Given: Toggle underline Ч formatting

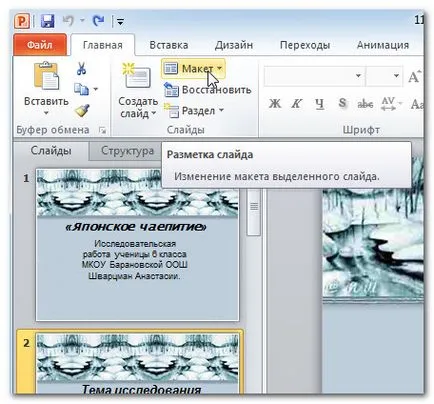Looking at the screenshot, I should pos(319,104).
